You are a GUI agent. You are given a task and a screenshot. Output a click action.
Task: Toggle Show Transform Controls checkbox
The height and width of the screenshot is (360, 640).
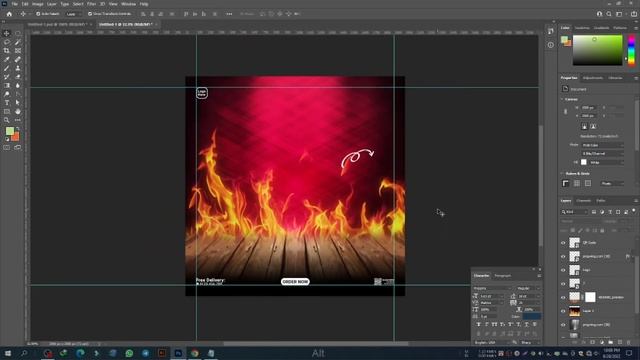click(x=90, y=14)
